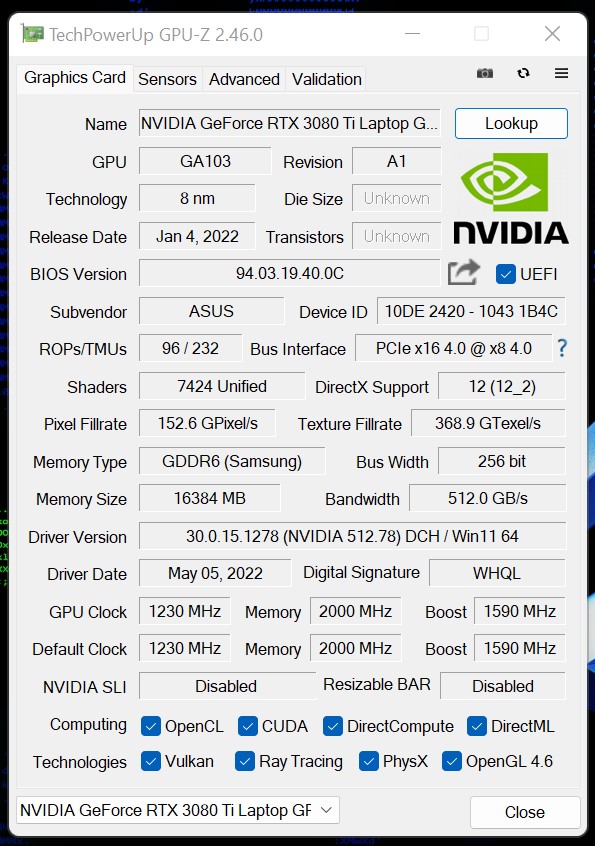Switch to the Advanced tab
595x846 pixels.
(244, 79)
